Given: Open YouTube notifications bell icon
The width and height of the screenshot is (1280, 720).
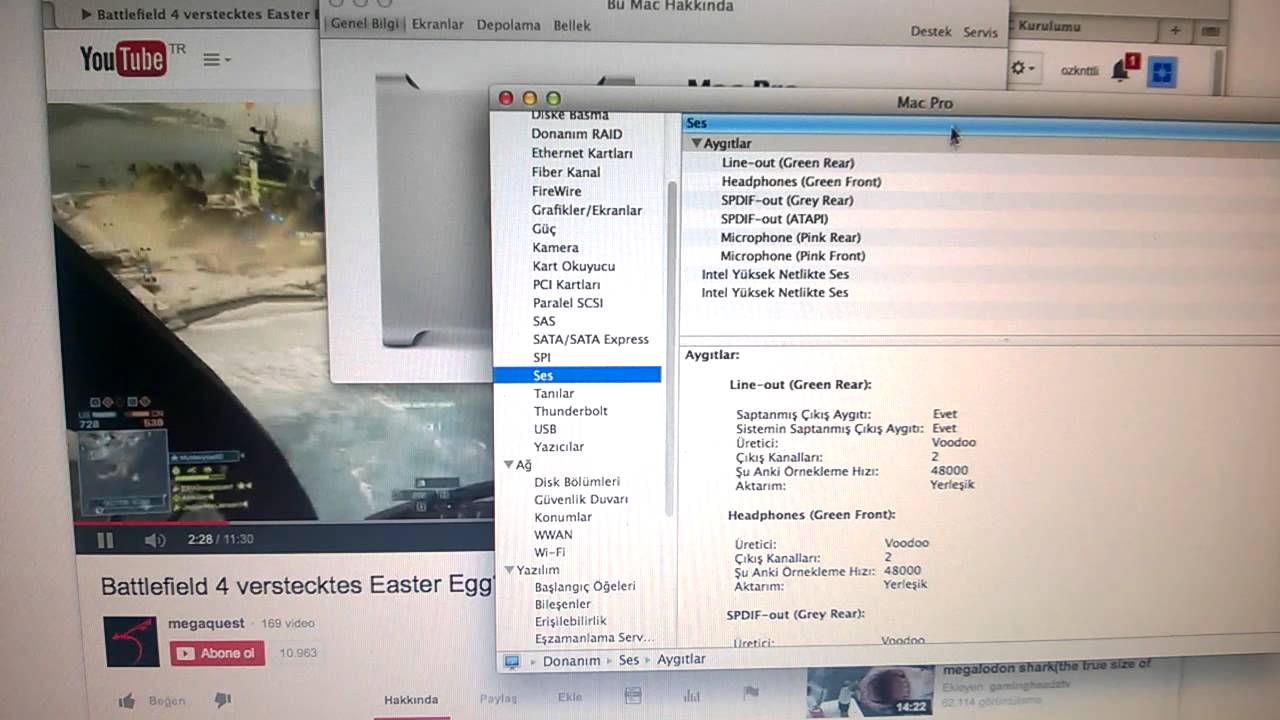Looking at the screenshot, I should (1123, 69).
